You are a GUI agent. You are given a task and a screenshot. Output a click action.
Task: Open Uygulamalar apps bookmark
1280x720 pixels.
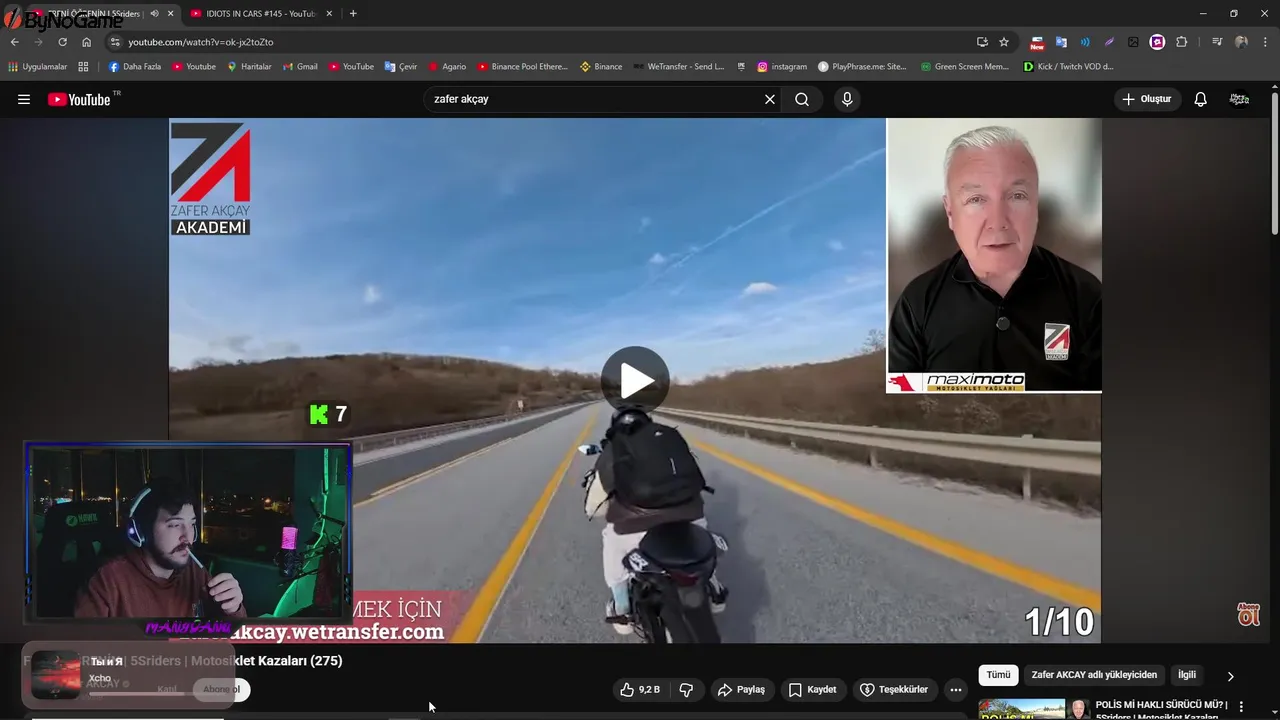point(38,67)
